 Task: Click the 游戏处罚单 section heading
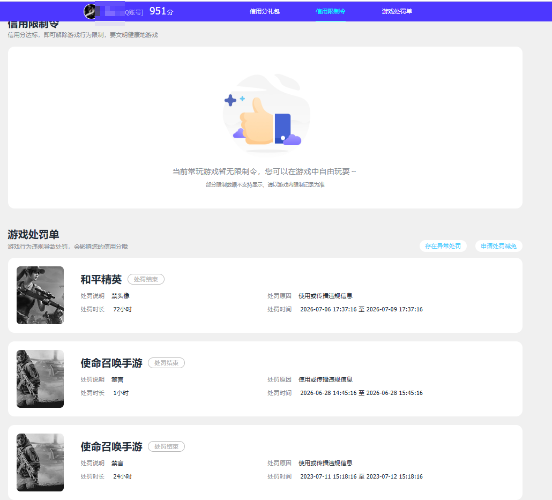click(x=33, y=234)
